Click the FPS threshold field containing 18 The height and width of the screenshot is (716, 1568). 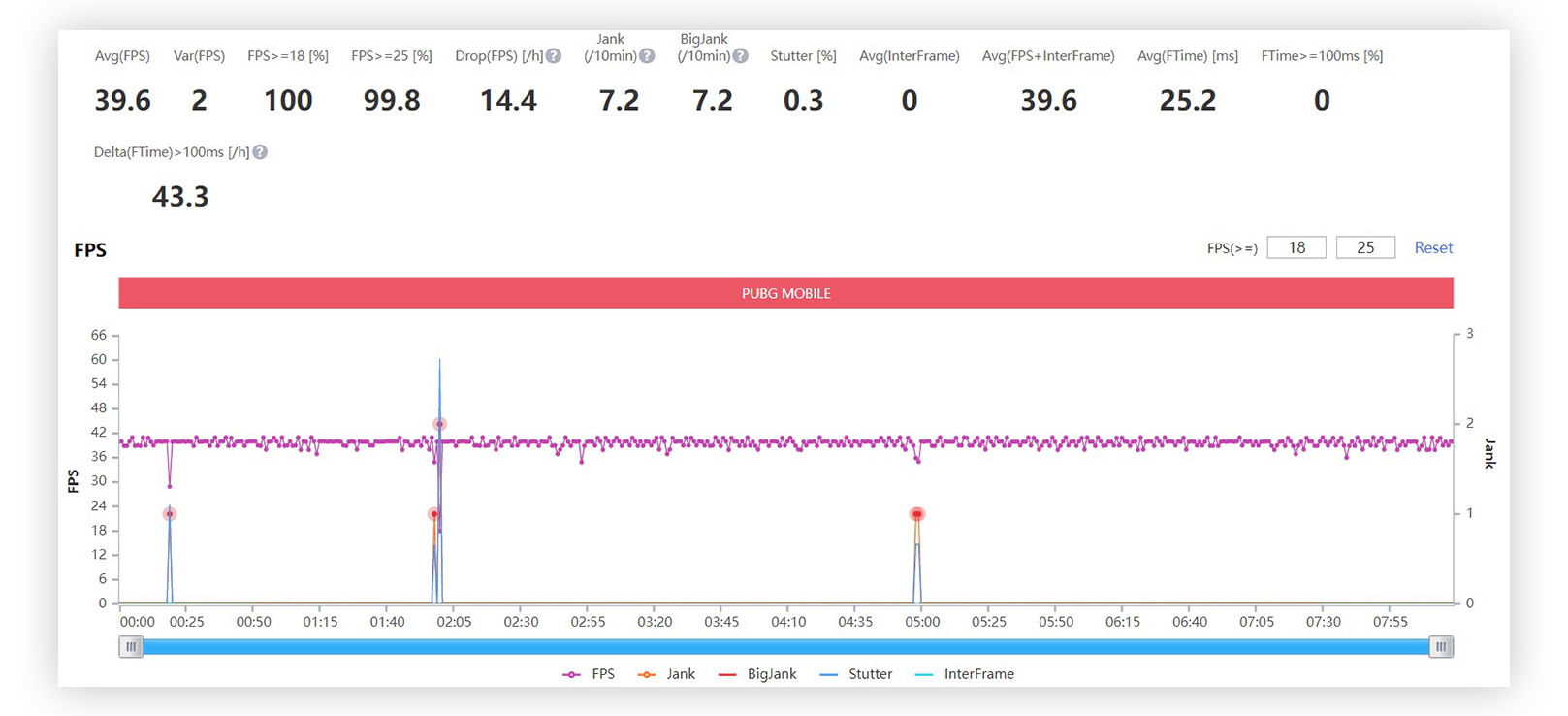(1296, 247)
